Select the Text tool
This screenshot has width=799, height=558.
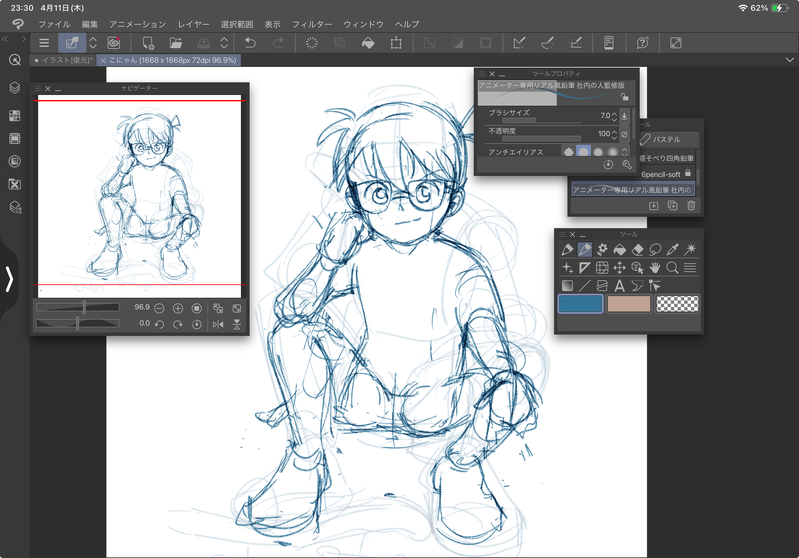coord(620,285)
